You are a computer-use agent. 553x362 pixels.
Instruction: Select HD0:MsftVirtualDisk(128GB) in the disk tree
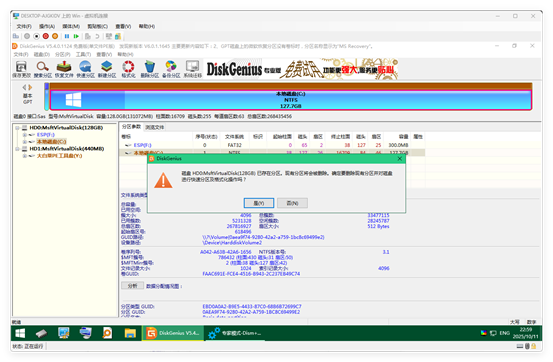[x=66, y=128]
